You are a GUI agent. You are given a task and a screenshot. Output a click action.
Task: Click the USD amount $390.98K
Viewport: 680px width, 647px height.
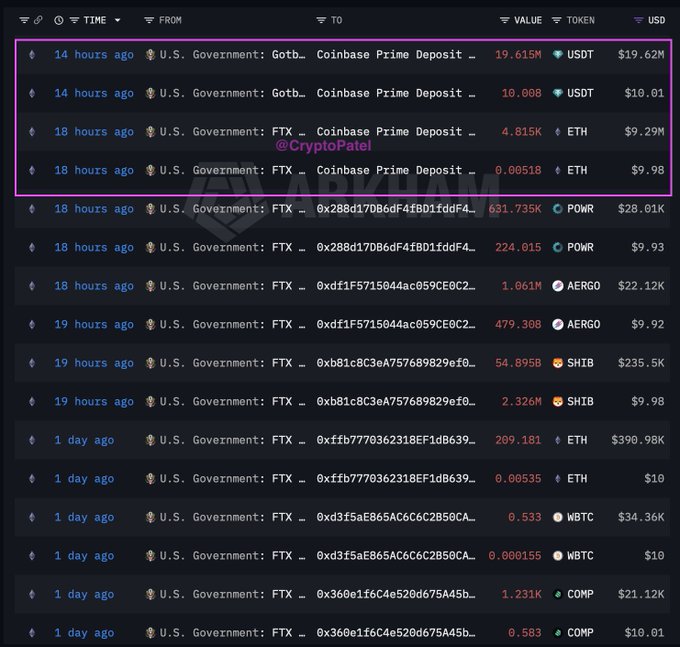638,440
